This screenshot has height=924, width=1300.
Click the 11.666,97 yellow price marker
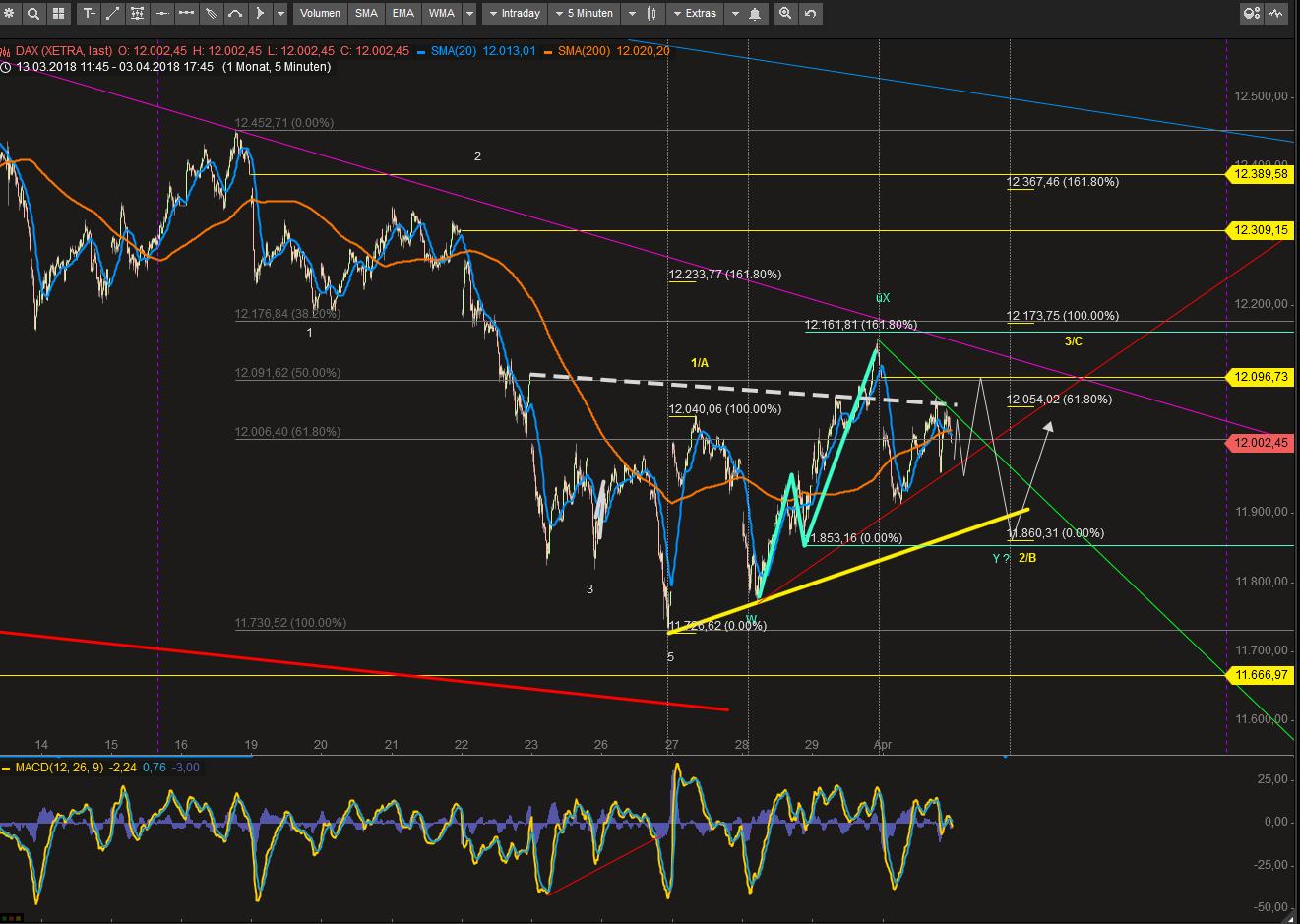[x=1259, y=675]
